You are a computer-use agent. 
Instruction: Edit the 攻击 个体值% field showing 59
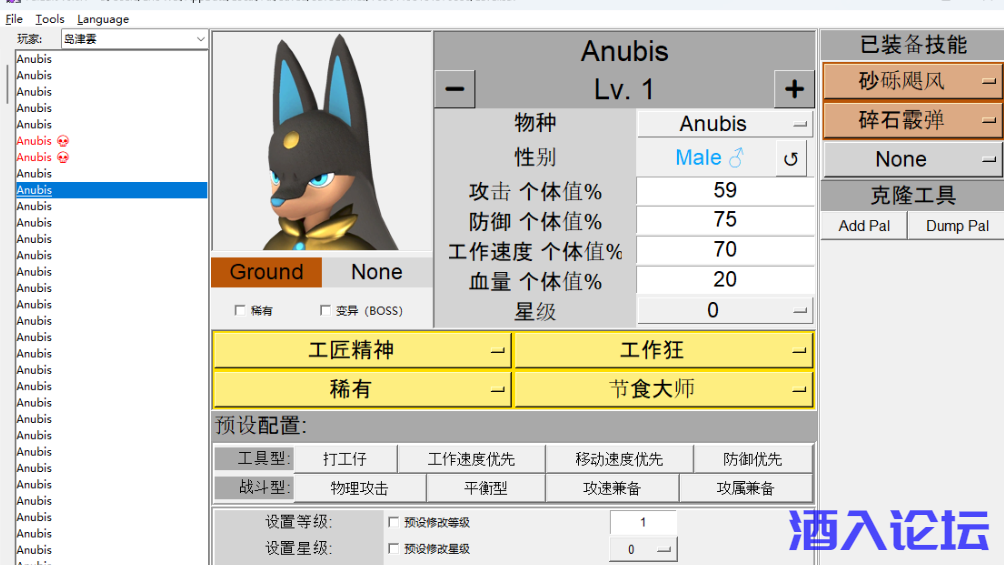coord(725,190)
